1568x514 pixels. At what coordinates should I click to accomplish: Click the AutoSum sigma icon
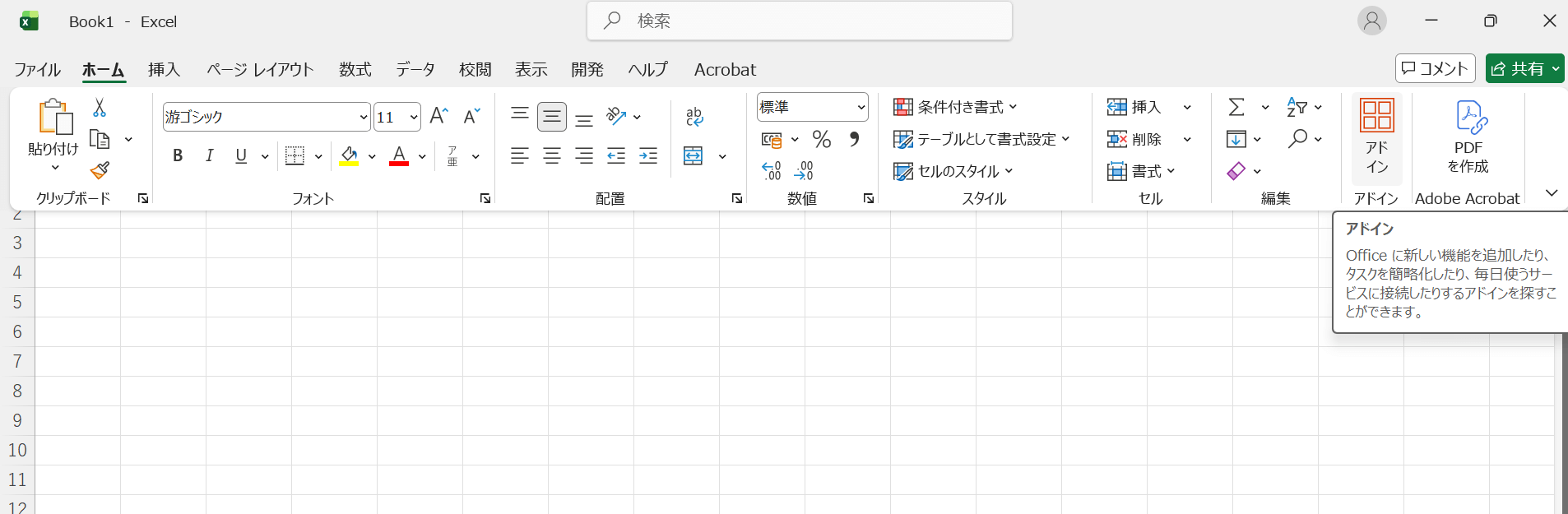click(x=1236, y=107)
